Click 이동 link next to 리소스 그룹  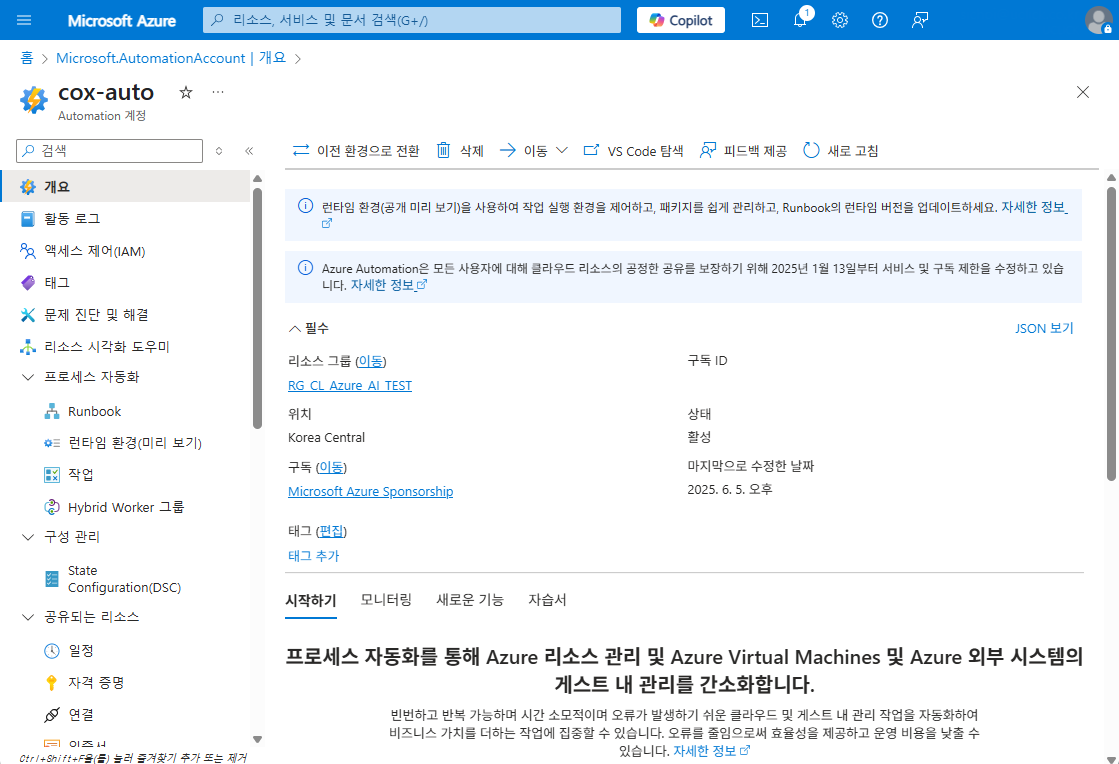(370, 361)
